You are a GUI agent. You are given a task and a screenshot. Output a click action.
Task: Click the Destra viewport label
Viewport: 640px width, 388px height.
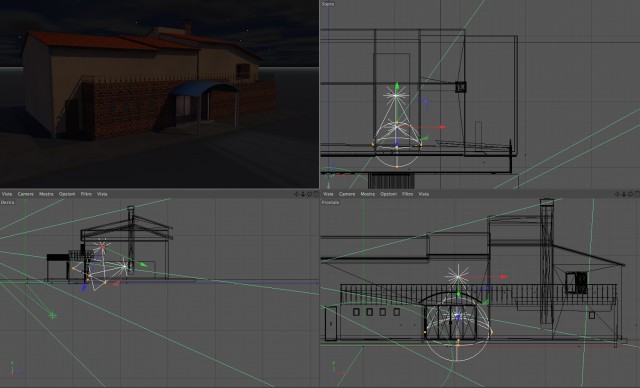[7, 202]
